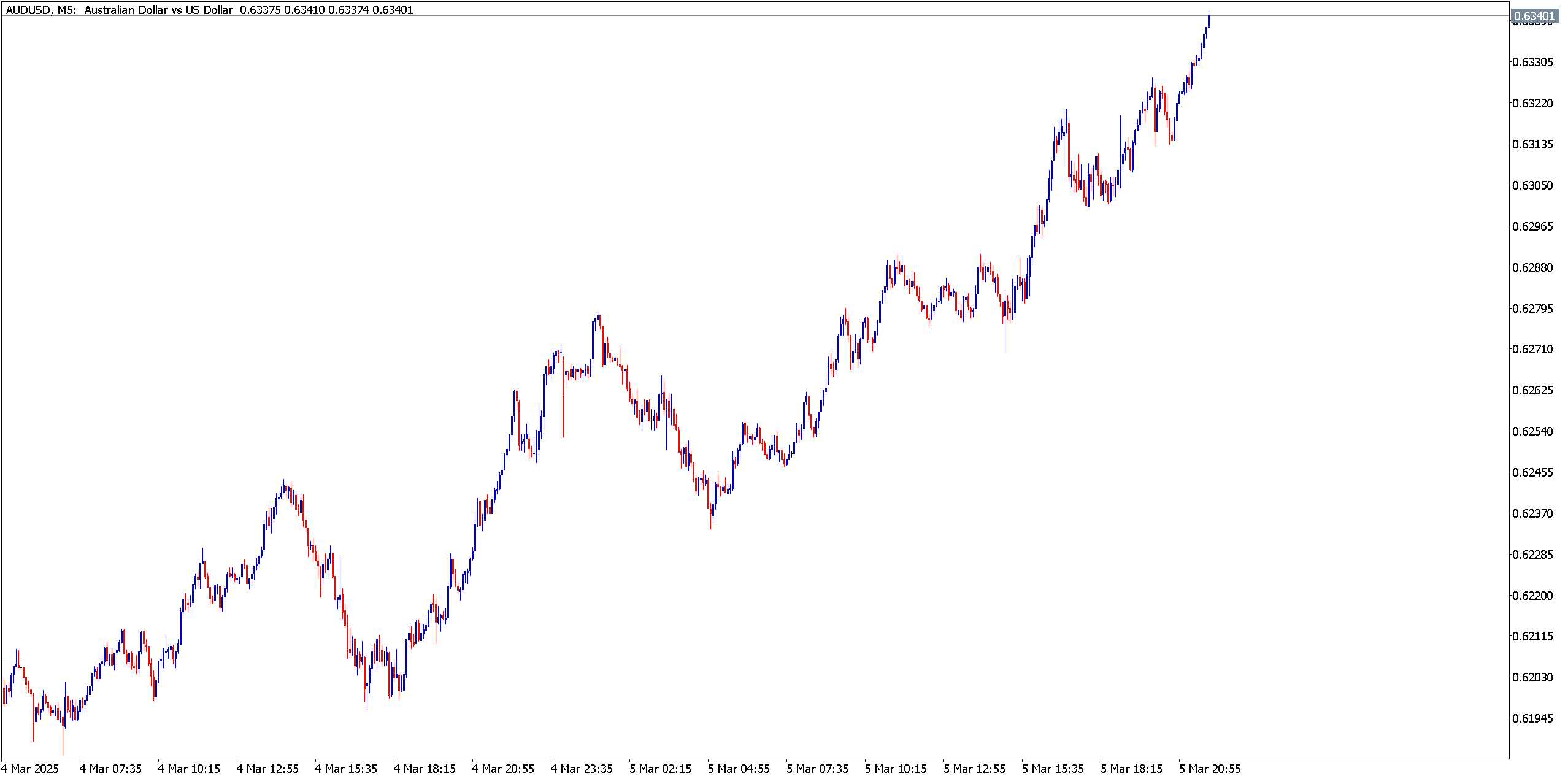
Task: Click the 0.62880 price axis label
Action: point(1532,267)
